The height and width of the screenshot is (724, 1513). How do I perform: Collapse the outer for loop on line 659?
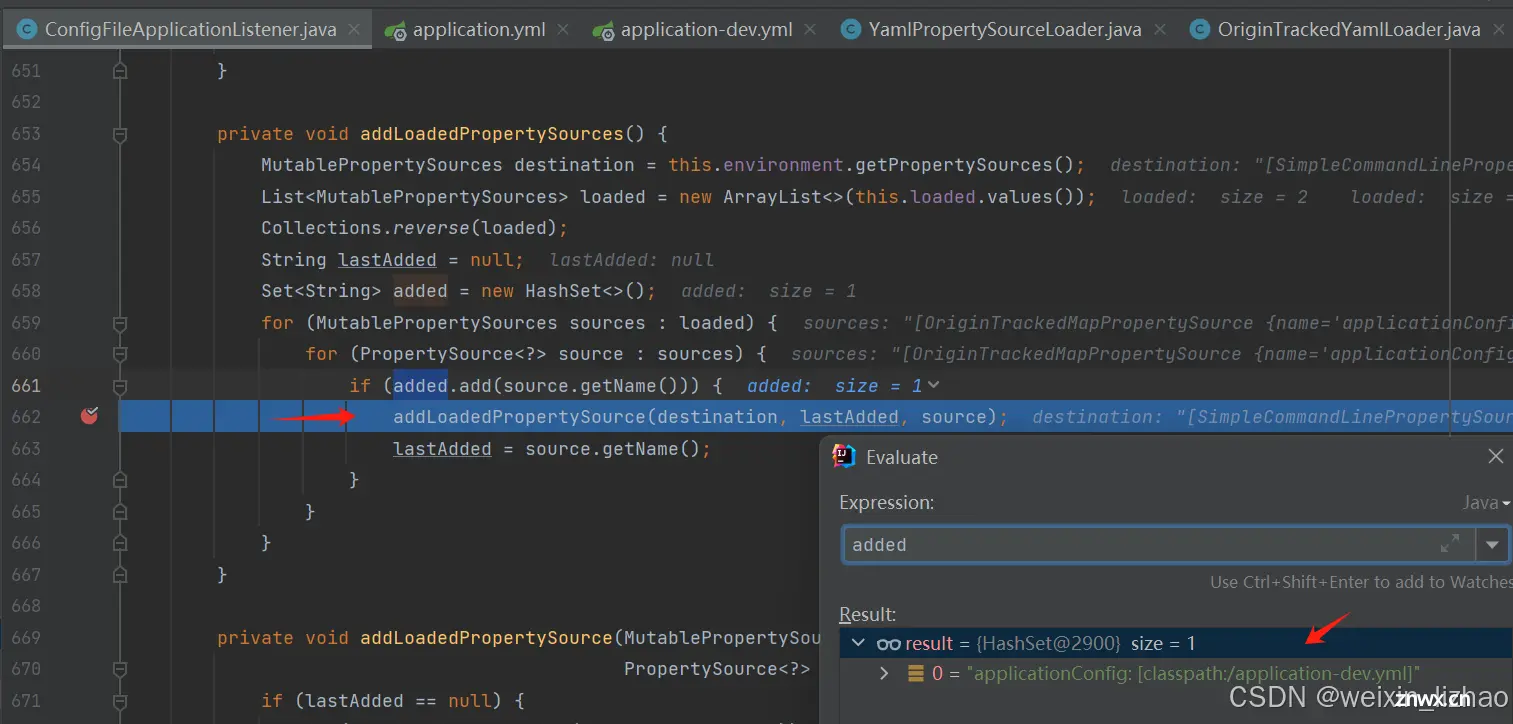(120, 322)
